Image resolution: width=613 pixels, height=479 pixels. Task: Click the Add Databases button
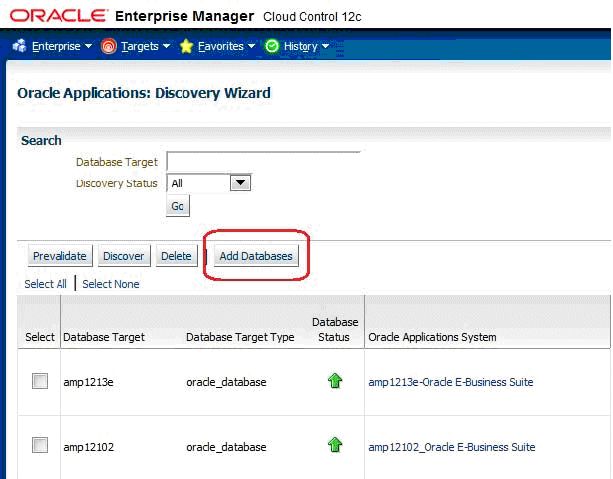point(256,256)
